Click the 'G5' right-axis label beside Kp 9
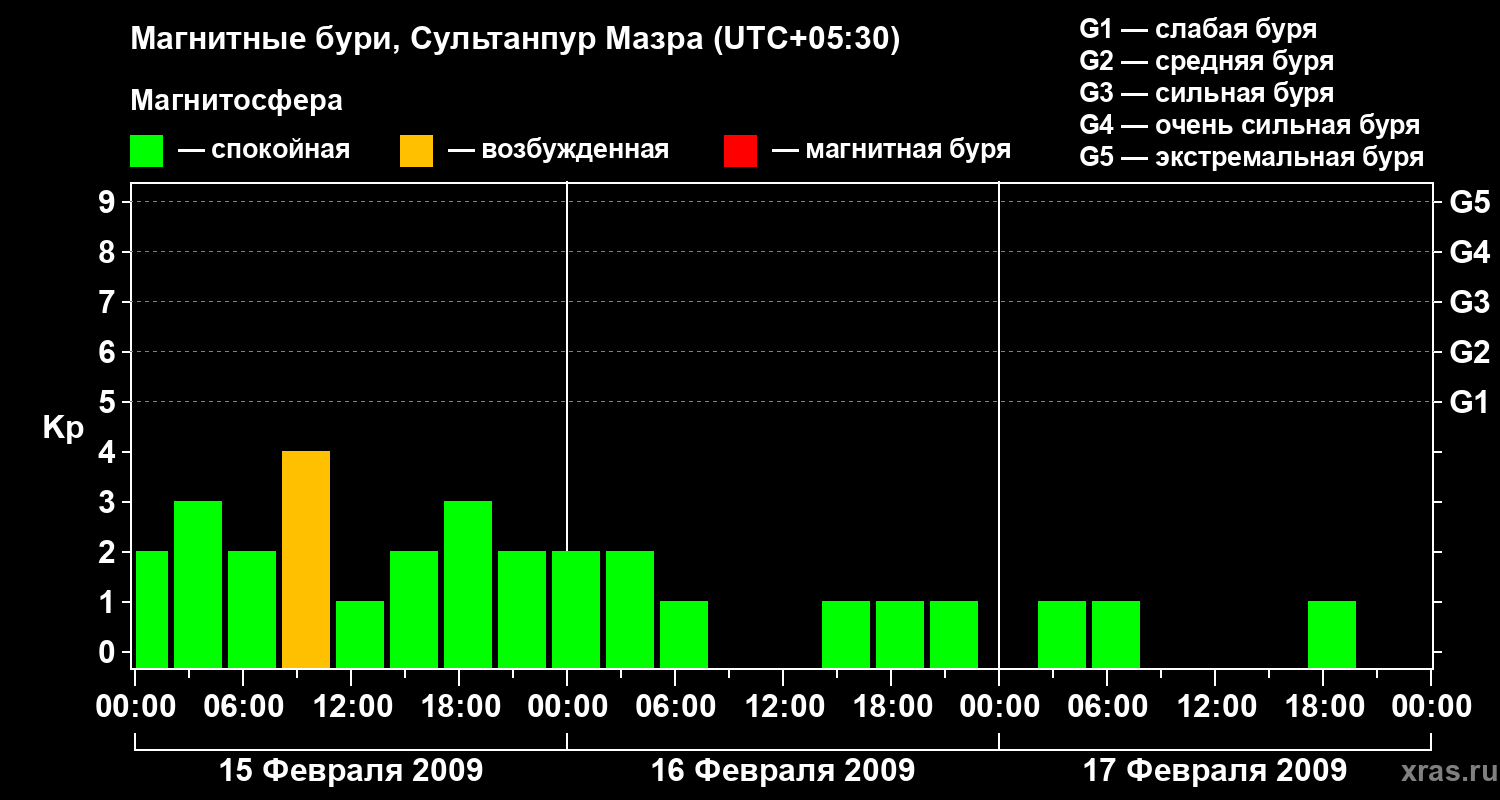The height and width of the screenshot is (800, 1500). 1469,203
